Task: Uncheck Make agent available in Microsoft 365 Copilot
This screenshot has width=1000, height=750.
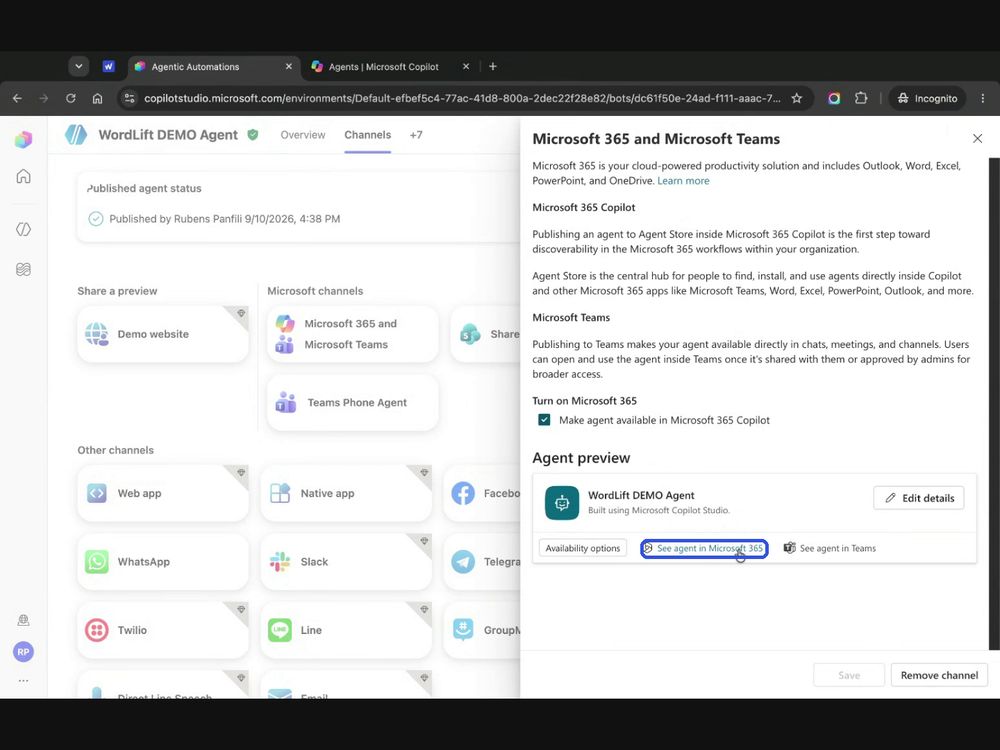Action: pyautogui.click(x=544, y=420)
